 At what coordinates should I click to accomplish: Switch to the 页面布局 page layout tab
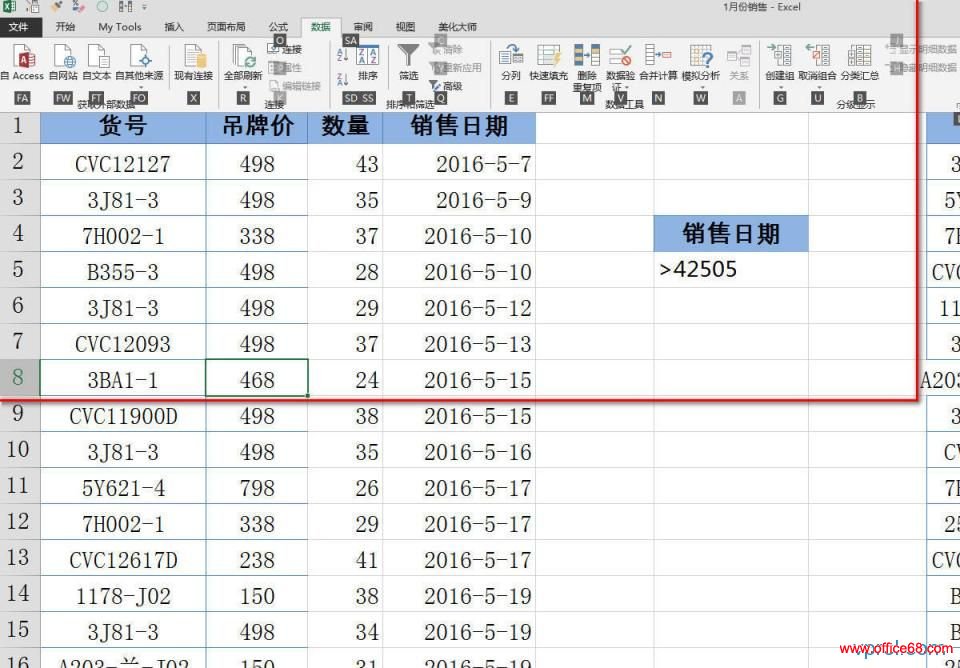[226, 27]
